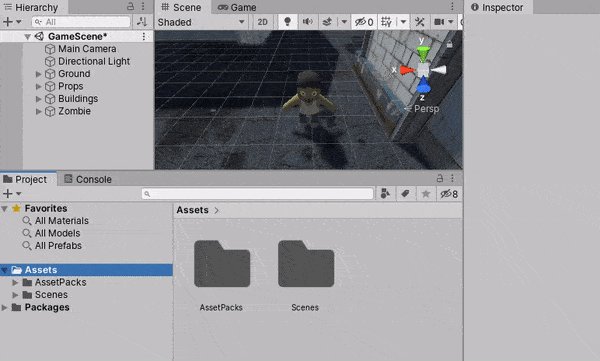Screen dimensions: 600x361
Task: Click the Project search field
Action: click(258, 194)
